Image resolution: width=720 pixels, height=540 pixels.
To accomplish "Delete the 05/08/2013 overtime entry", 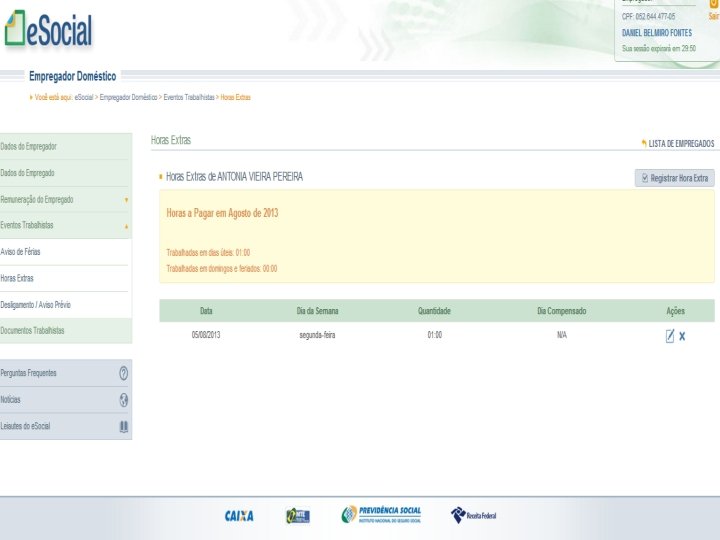I will (x=682, y=336).
